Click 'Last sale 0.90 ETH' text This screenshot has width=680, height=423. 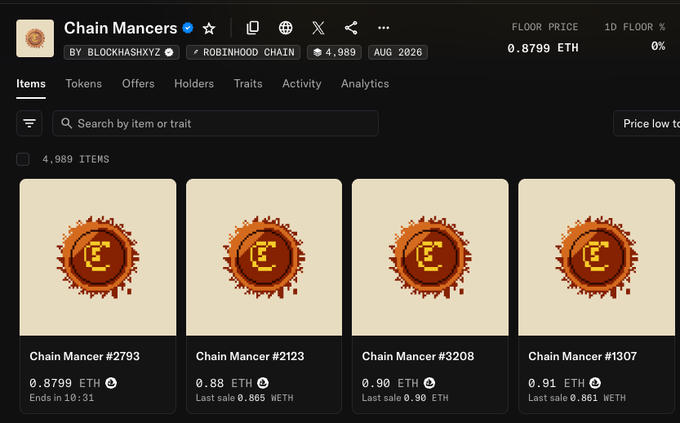click(405, 398)
